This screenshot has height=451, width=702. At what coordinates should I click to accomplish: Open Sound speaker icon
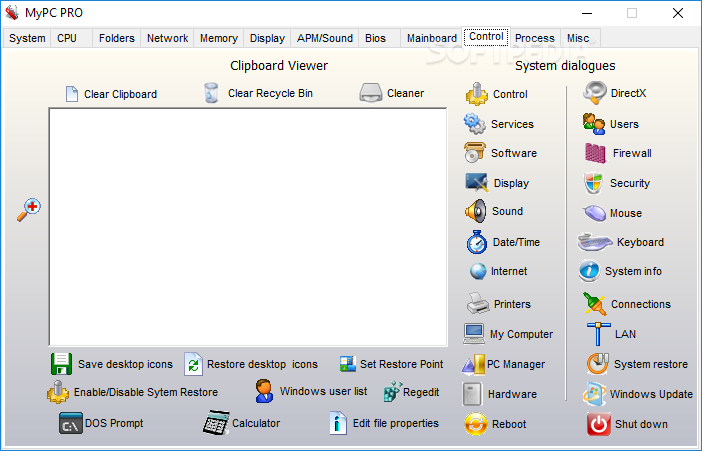[x=475, y=211]
